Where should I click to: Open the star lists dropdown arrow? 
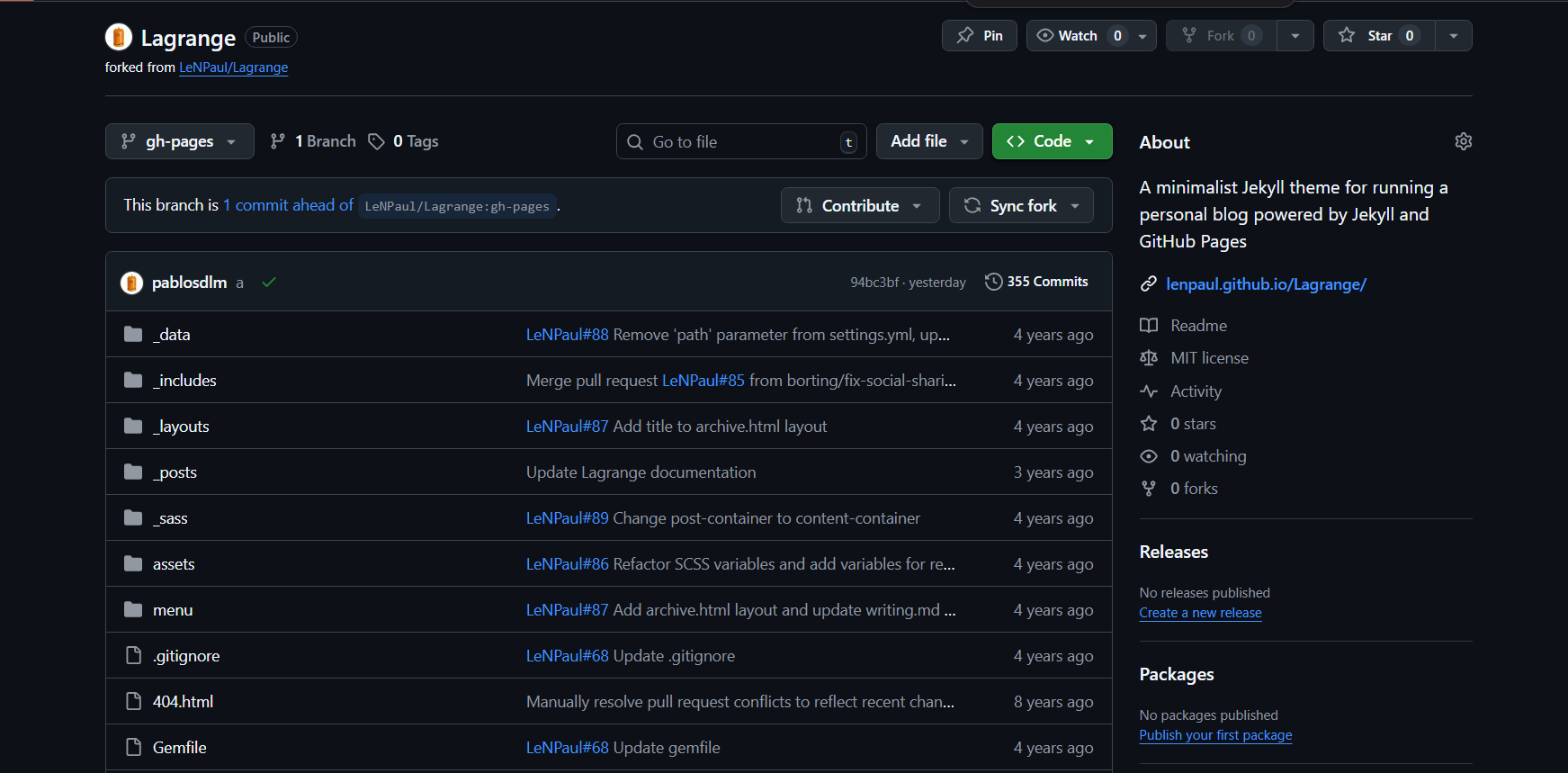pyautogui.click(x=1453, y=36)
